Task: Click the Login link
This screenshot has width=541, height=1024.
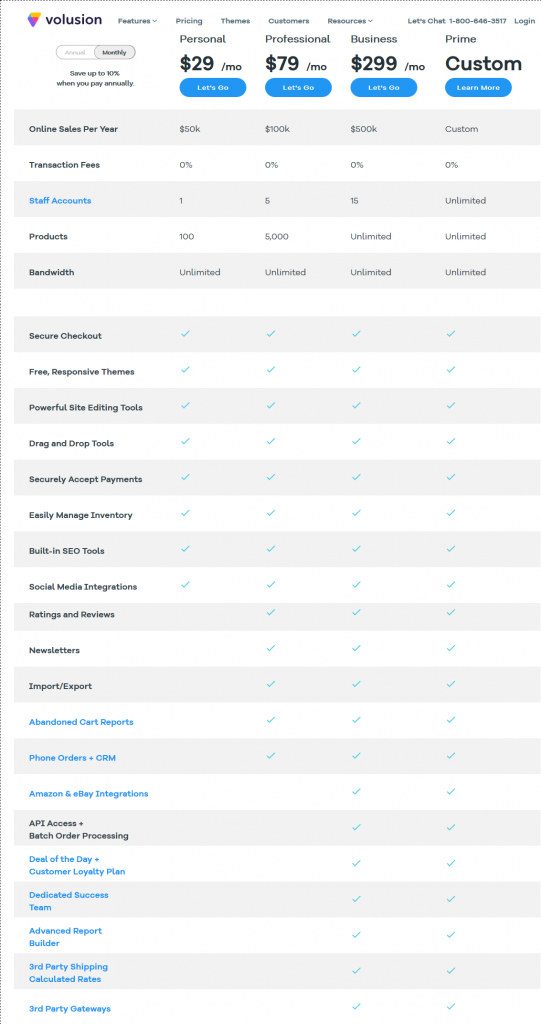Action: tap(525, 21)
